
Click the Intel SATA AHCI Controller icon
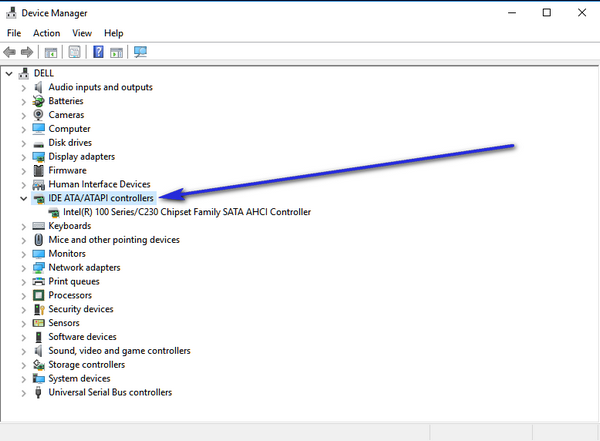[x=54, y=212]
